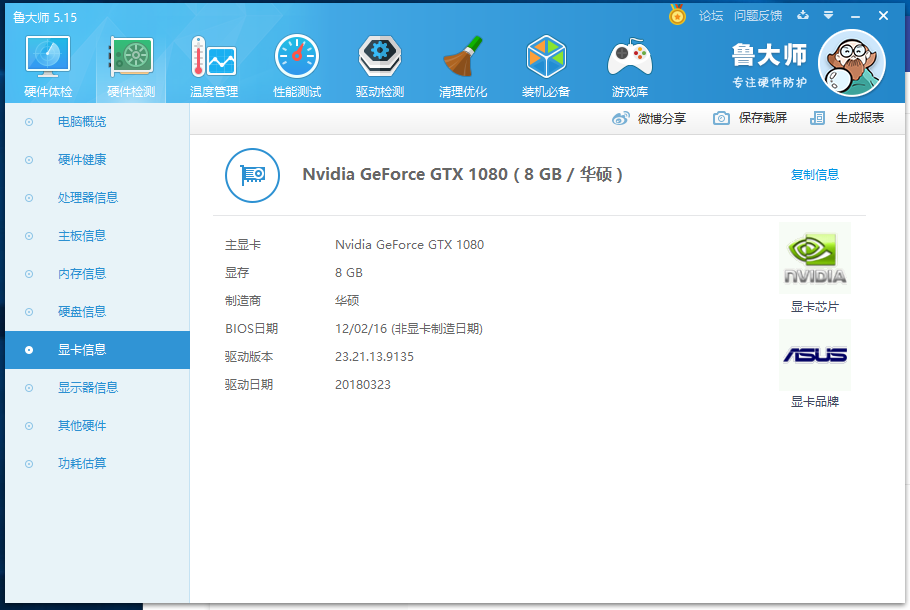The width and height of the screenshot is (910, 610).
Task: Launch 性能测试 performance benchmark
Action: [x=297, y=66]
